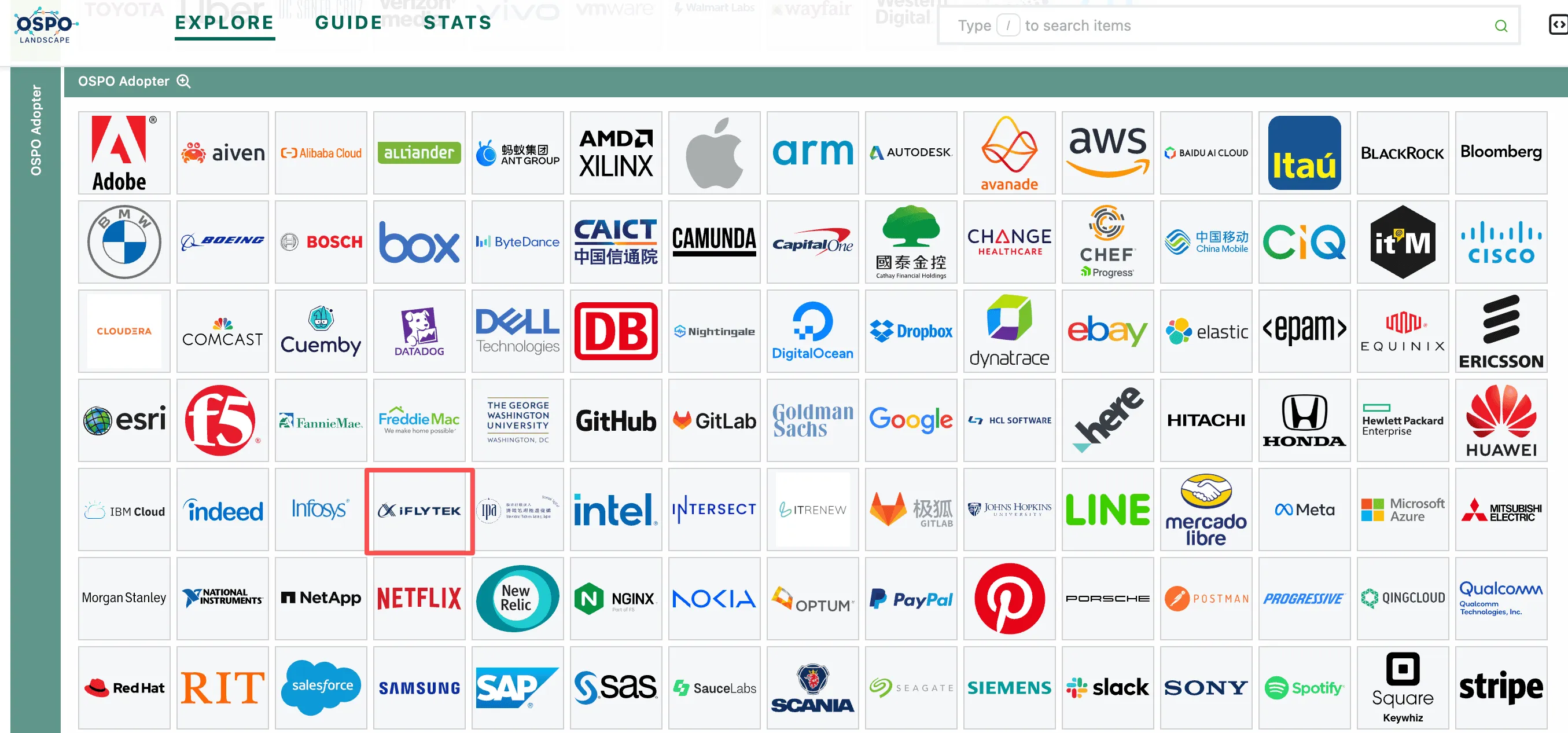Open the eBay card
1568x733 pixels.
[1107, 331]
